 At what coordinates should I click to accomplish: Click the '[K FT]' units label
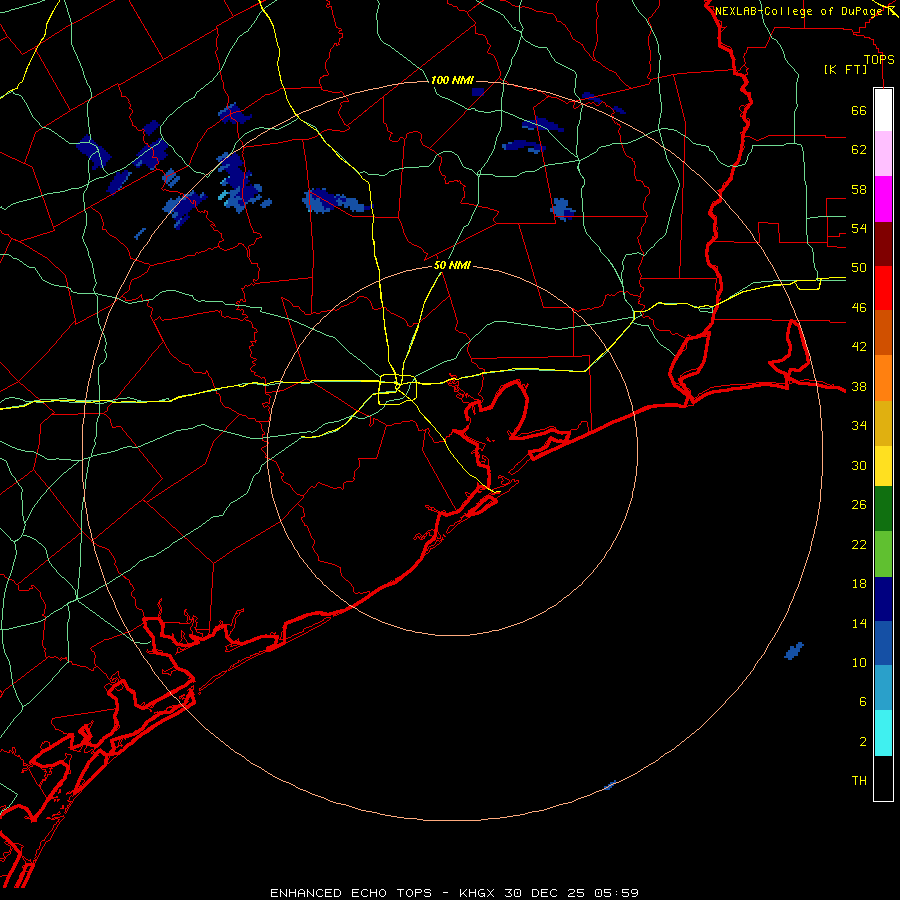[x=846, y=70]
